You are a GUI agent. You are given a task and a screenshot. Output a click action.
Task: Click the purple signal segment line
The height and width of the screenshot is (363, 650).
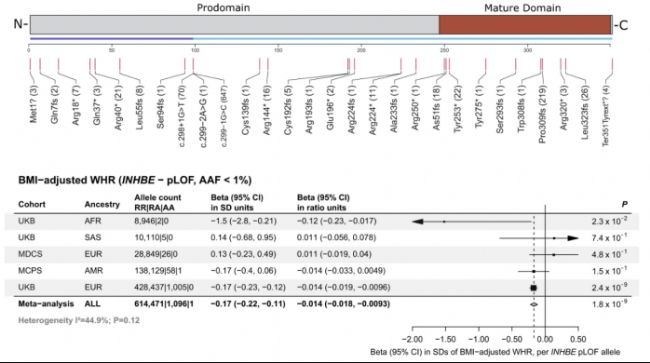pyautogui.click(x=112, y=39)
